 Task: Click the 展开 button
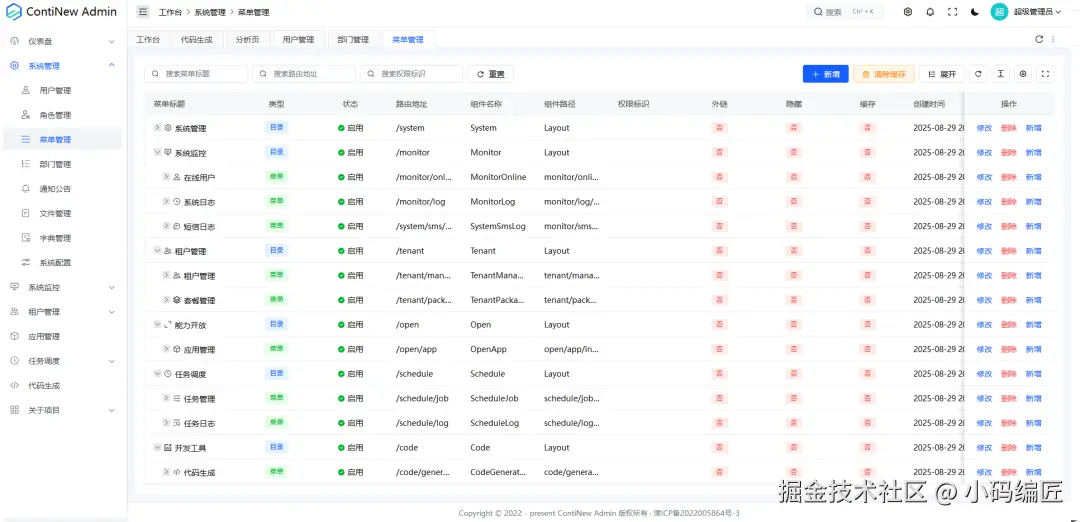coord(942,74)
